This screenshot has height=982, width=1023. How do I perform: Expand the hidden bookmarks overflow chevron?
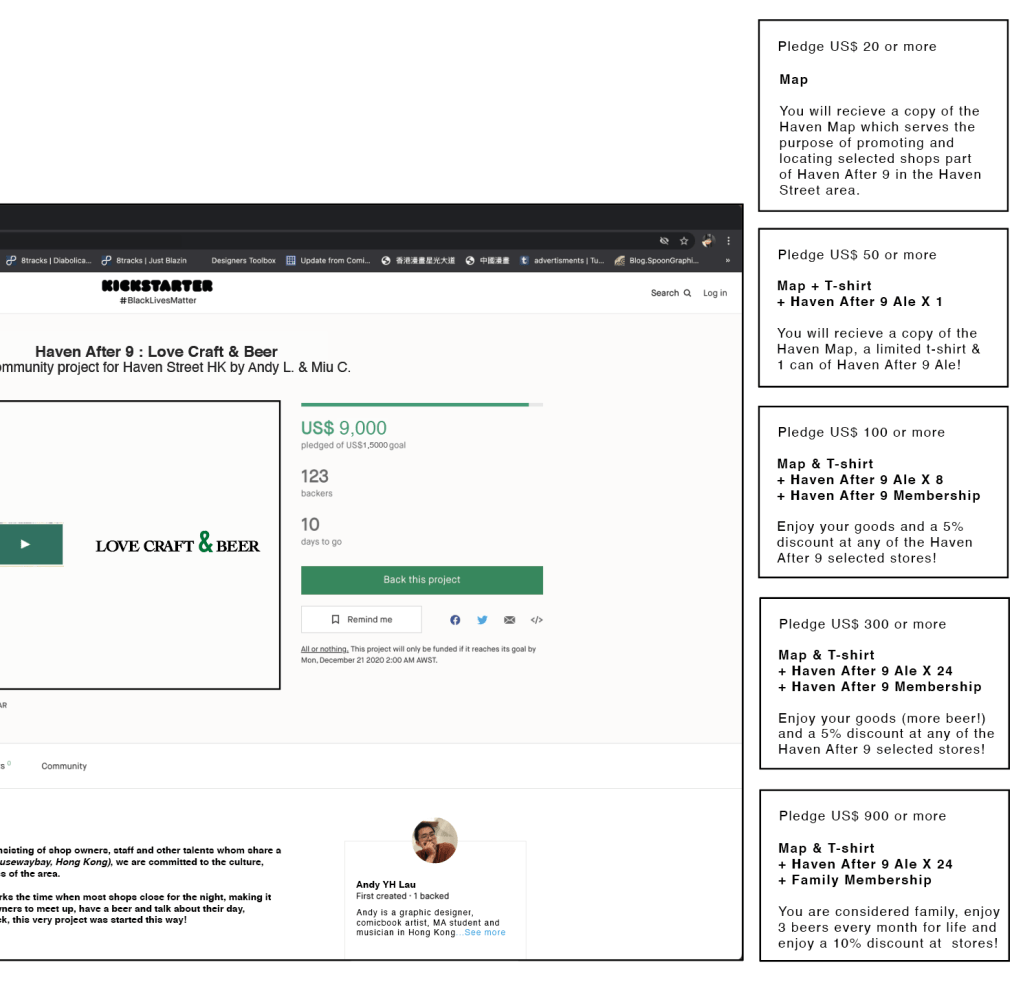tap(727, 261)
